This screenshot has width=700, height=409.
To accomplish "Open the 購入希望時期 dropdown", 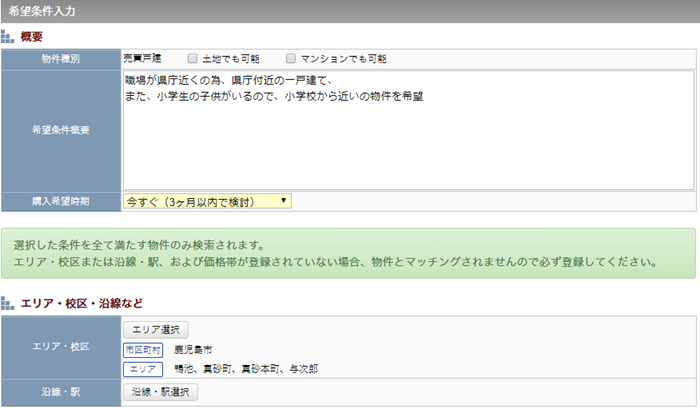I will [207, 201].
